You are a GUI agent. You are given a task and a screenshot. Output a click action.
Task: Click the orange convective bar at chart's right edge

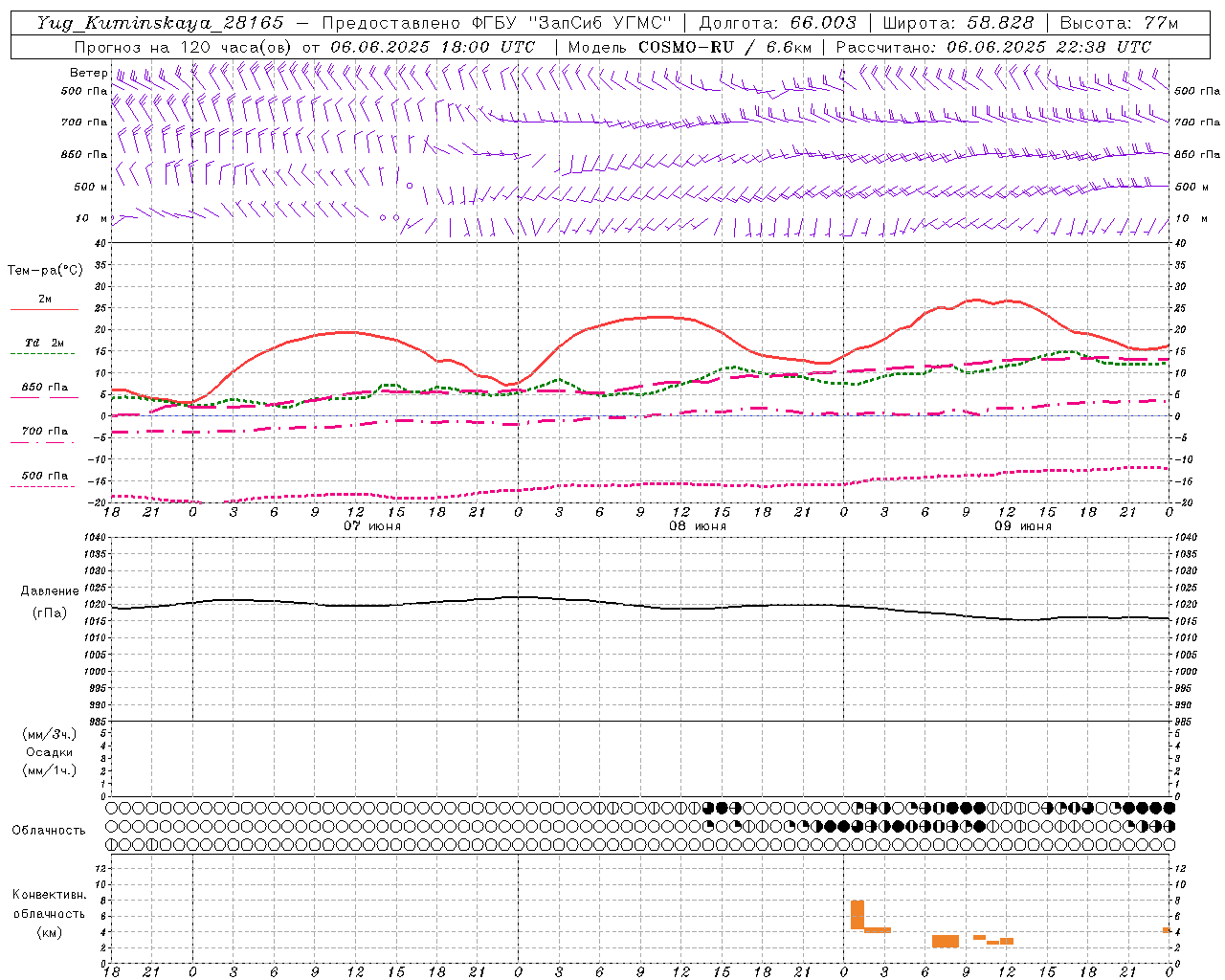pos(1167,930)
